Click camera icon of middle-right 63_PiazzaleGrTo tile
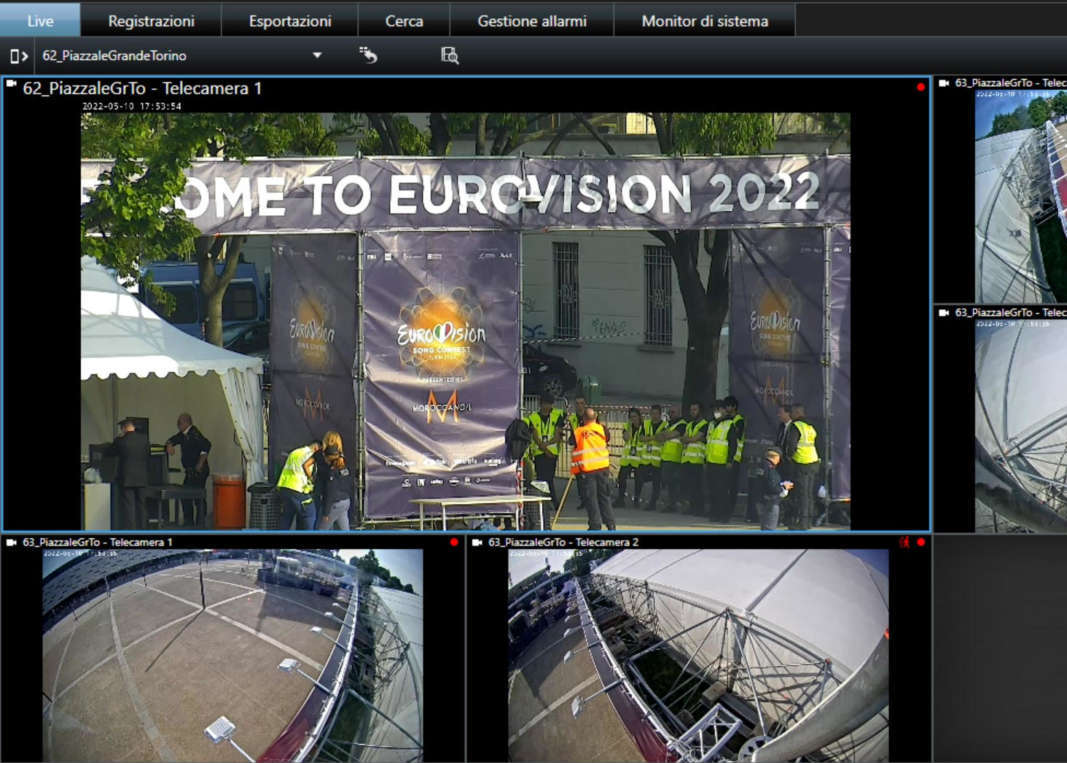Viewport: 1067px width, 763px height. pyautogui.click(x=944, y=313)
